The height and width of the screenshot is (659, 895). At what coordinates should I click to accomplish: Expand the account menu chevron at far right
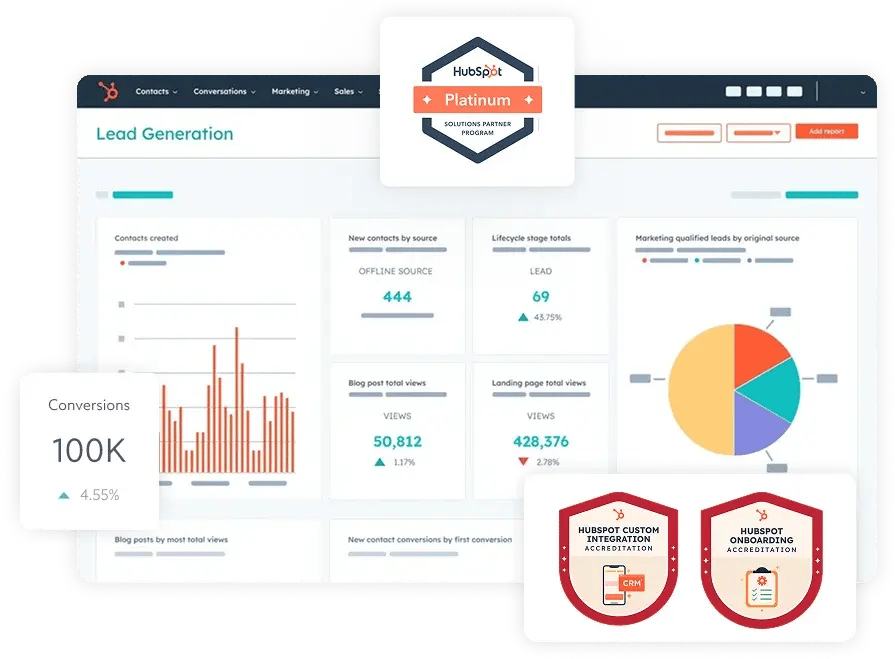pos(863,92)
